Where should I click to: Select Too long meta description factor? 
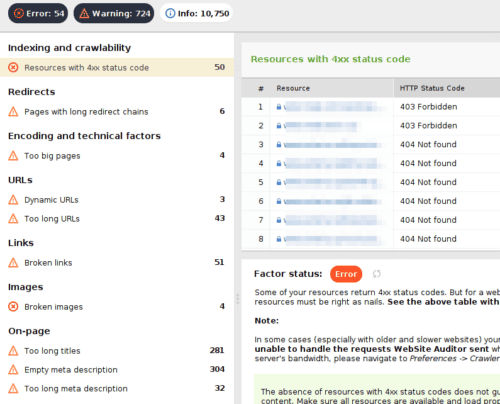[x=117, y=389]
